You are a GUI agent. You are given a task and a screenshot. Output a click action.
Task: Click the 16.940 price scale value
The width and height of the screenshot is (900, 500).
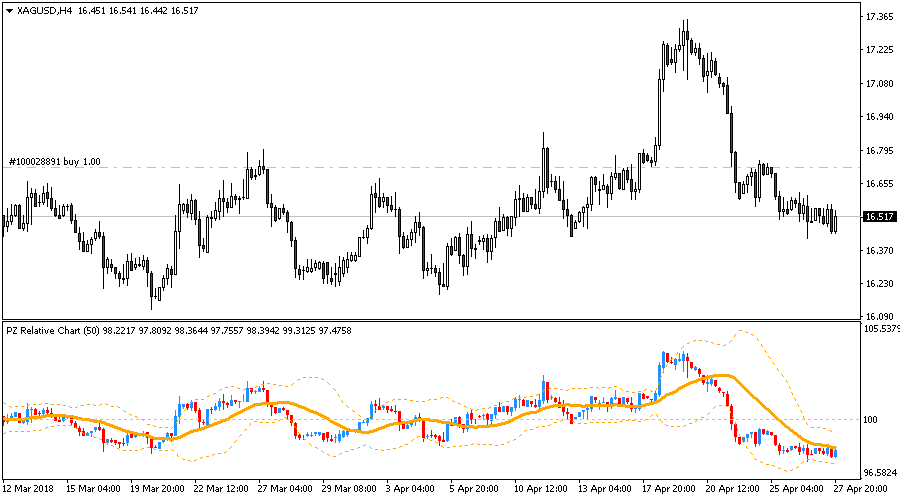pyautogui.click(x=879, y=117)
